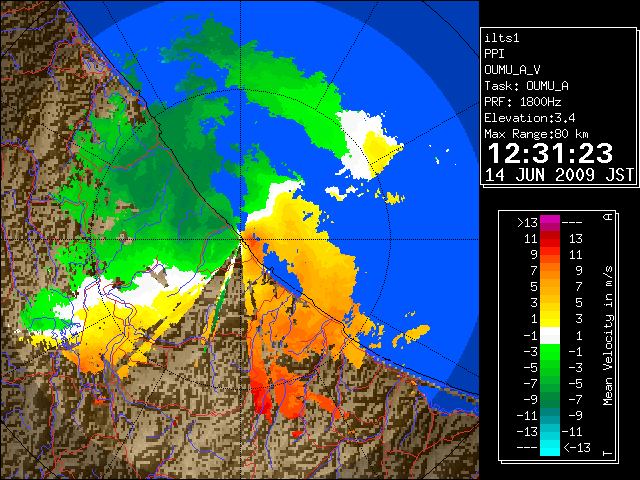
Task: Click the 'OUMU_A_V' product name
Action: click(512, 70)
